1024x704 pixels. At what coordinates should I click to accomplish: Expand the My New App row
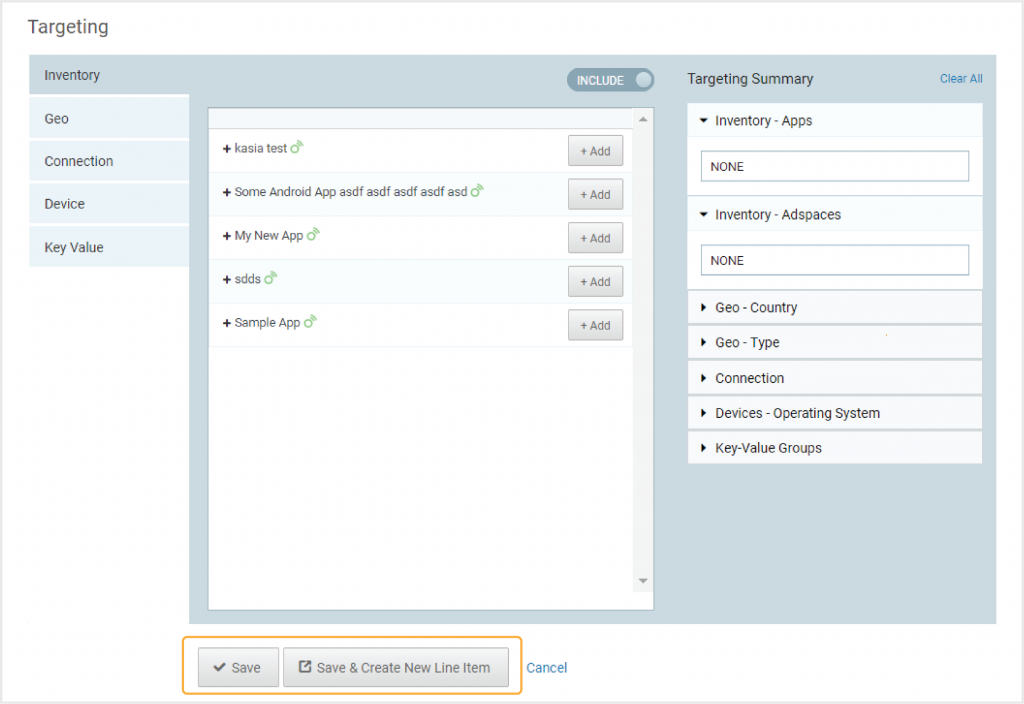coord(227,236)
